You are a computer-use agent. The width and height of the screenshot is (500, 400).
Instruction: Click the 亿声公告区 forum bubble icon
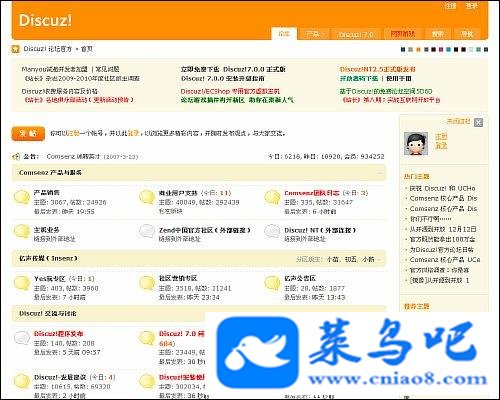tap(272, 283)
